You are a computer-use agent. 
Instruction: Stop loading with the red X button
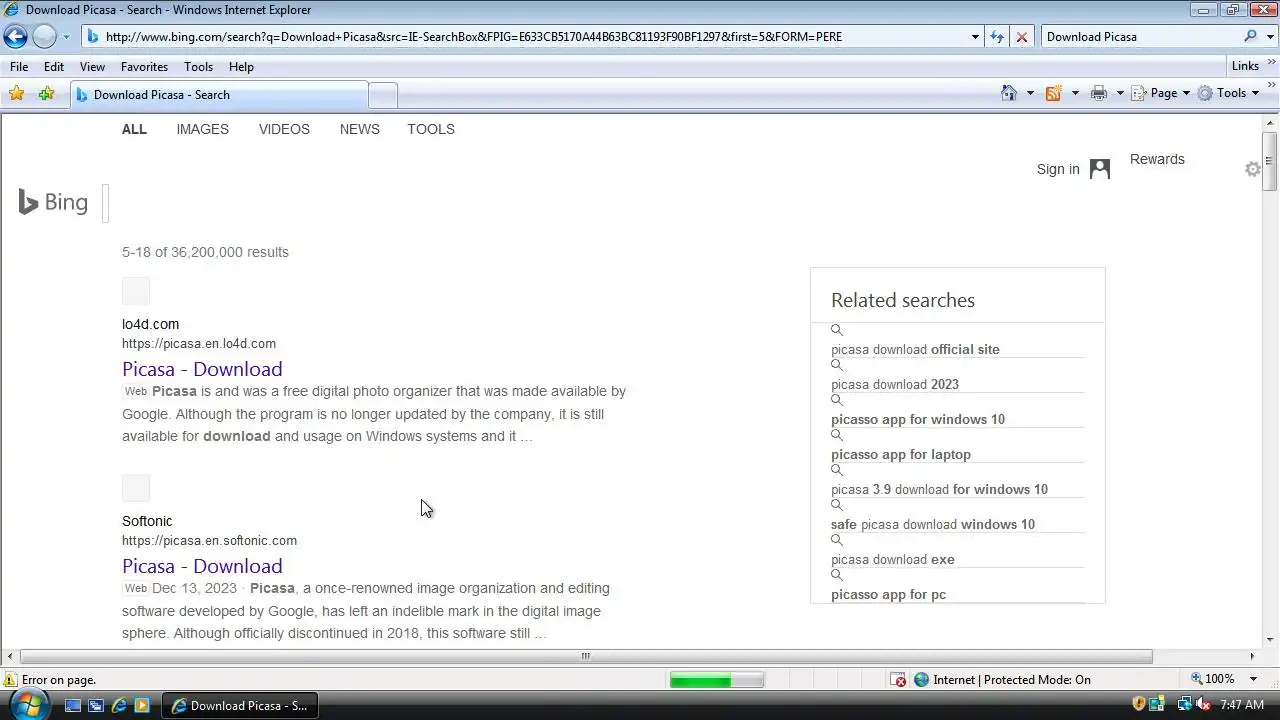1021,37
